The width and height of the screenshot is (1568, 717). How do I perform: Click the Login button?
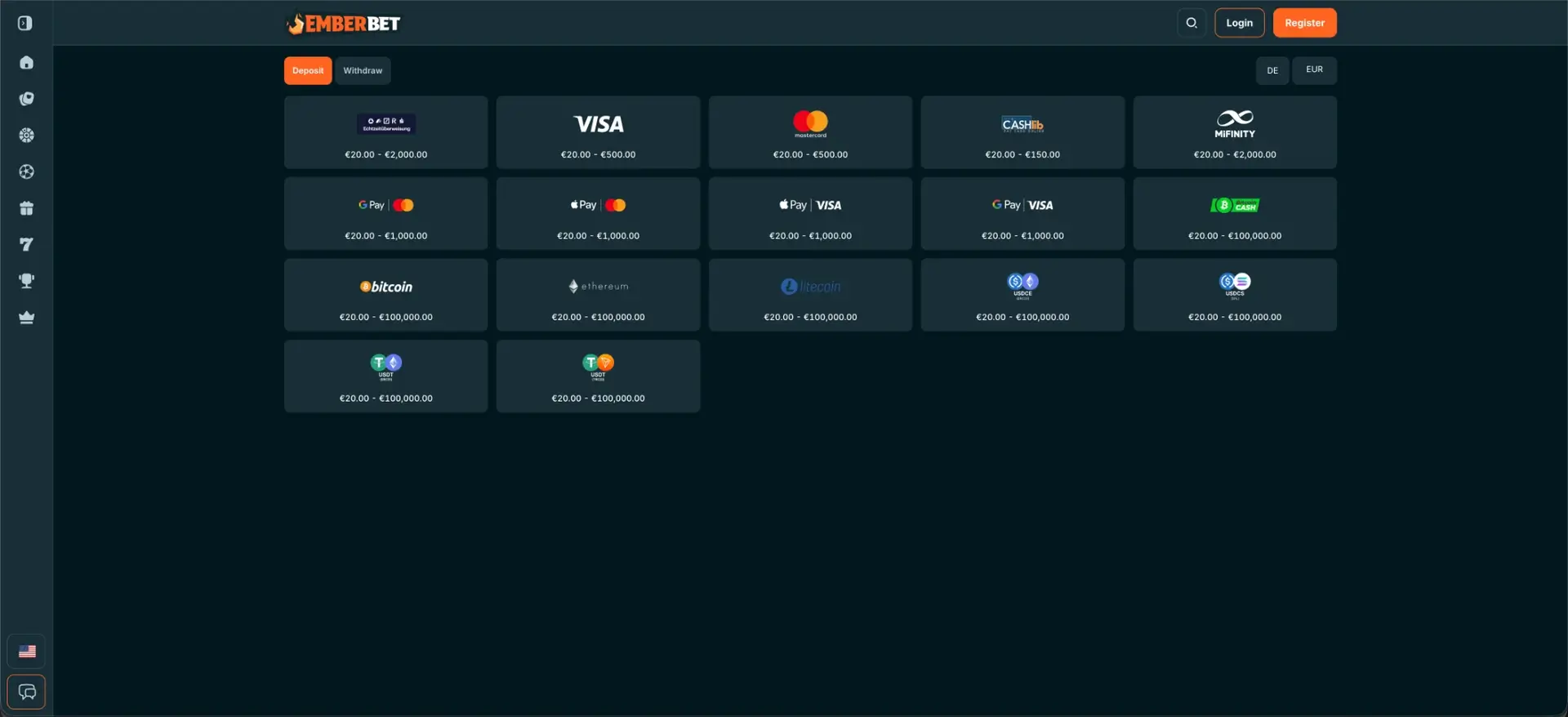[1239, 23]
